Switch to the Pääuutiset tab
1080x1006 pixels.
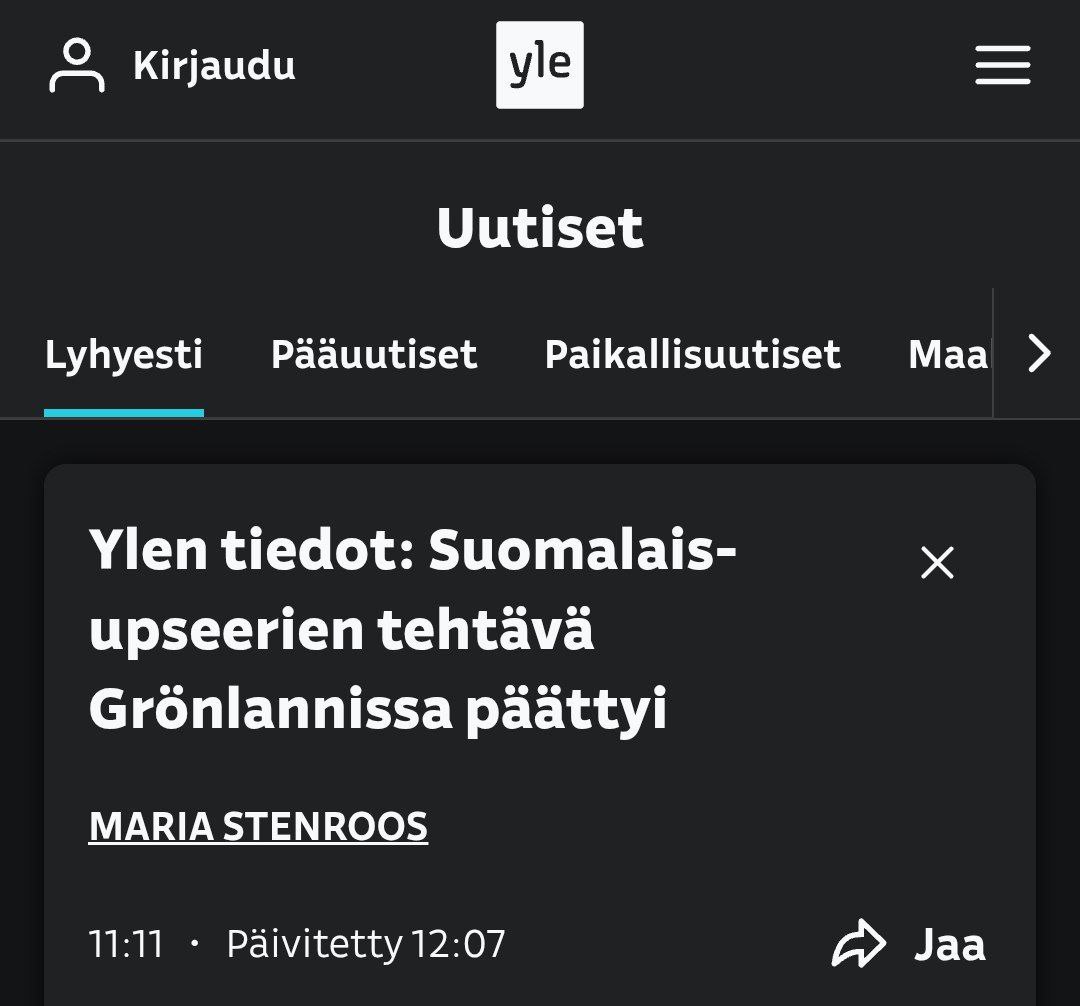(374, 355)
